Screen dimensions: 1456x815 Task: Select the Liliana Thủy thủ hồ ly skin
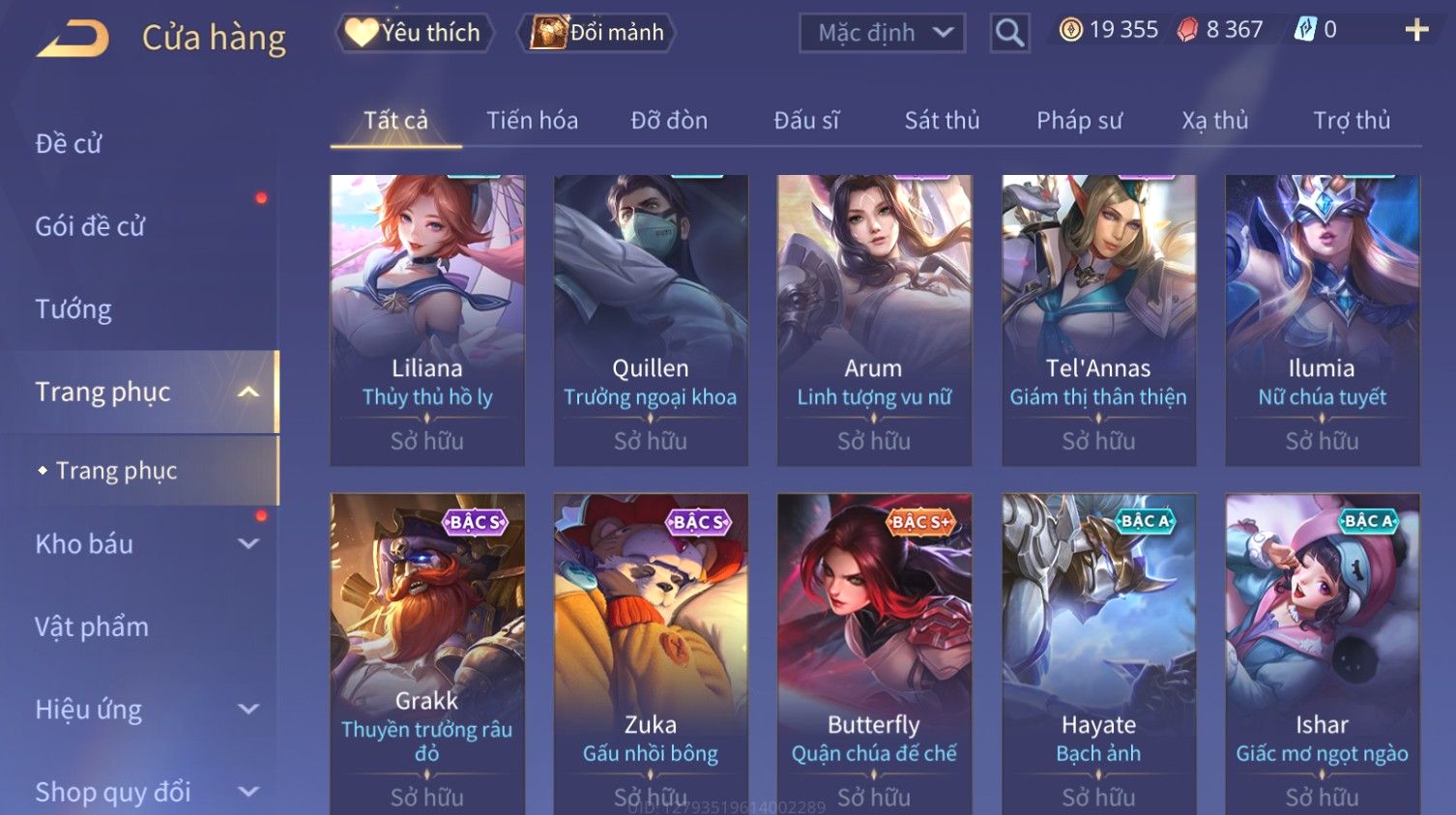427,320
